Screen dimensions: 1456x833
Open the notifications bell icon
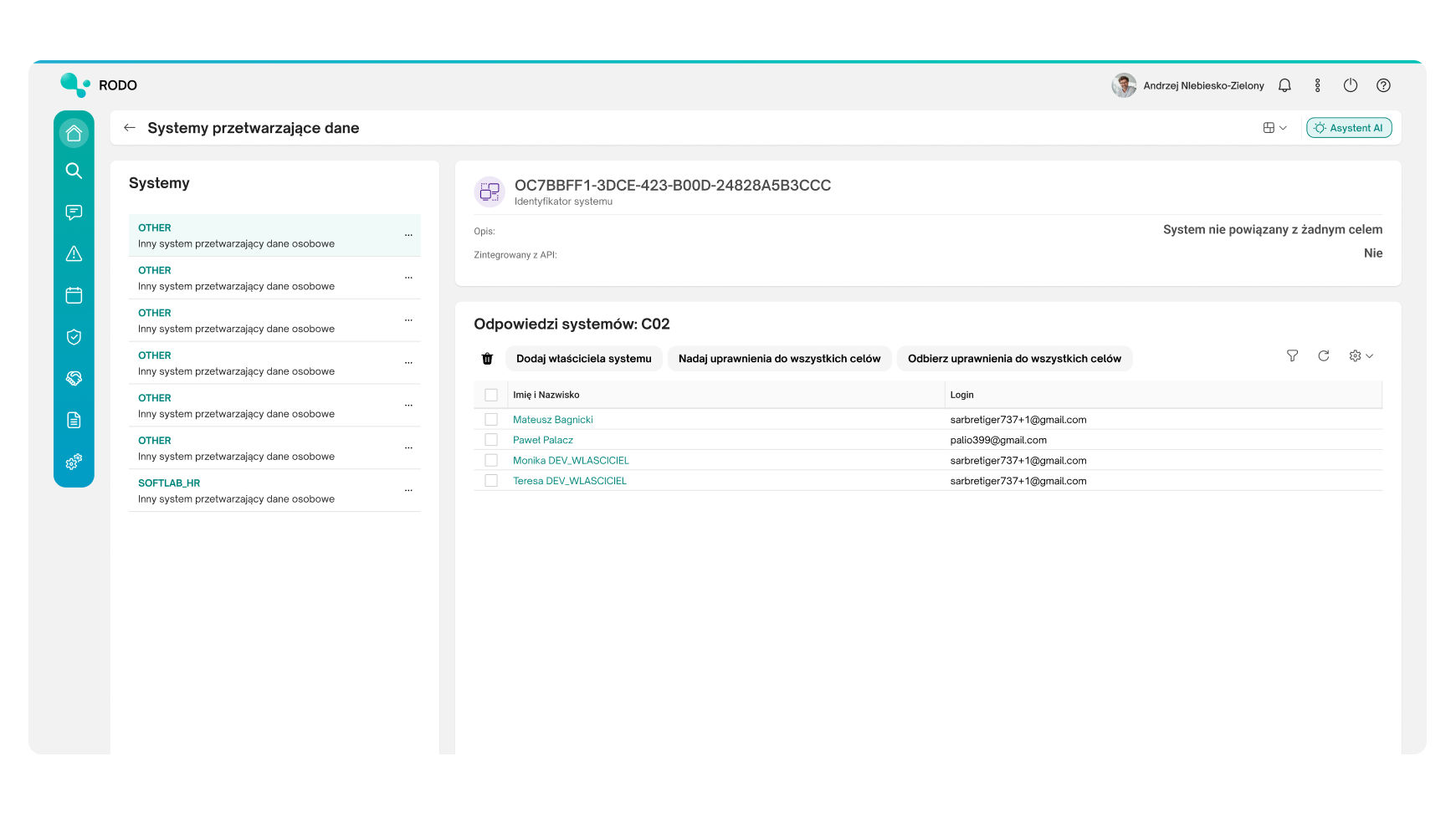pyautogui.click(x=1284, y=85)
